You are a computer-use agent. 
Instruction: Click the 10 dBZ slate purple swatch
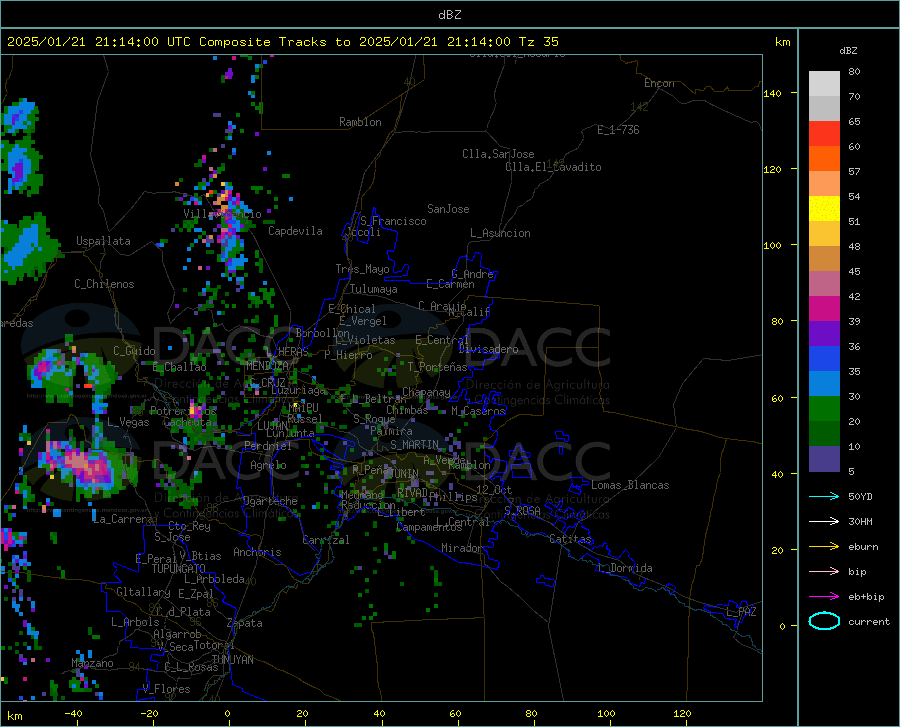coord(824,459)
